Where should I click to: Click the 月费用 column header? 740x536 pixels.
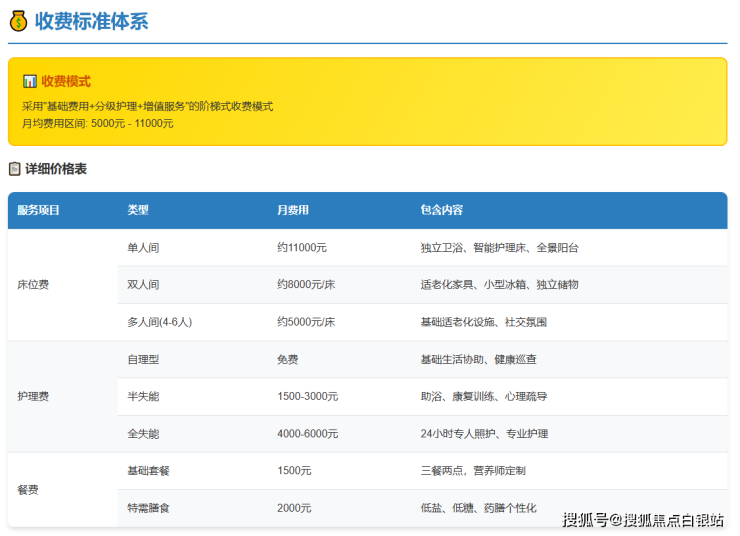tap(293, 210)
